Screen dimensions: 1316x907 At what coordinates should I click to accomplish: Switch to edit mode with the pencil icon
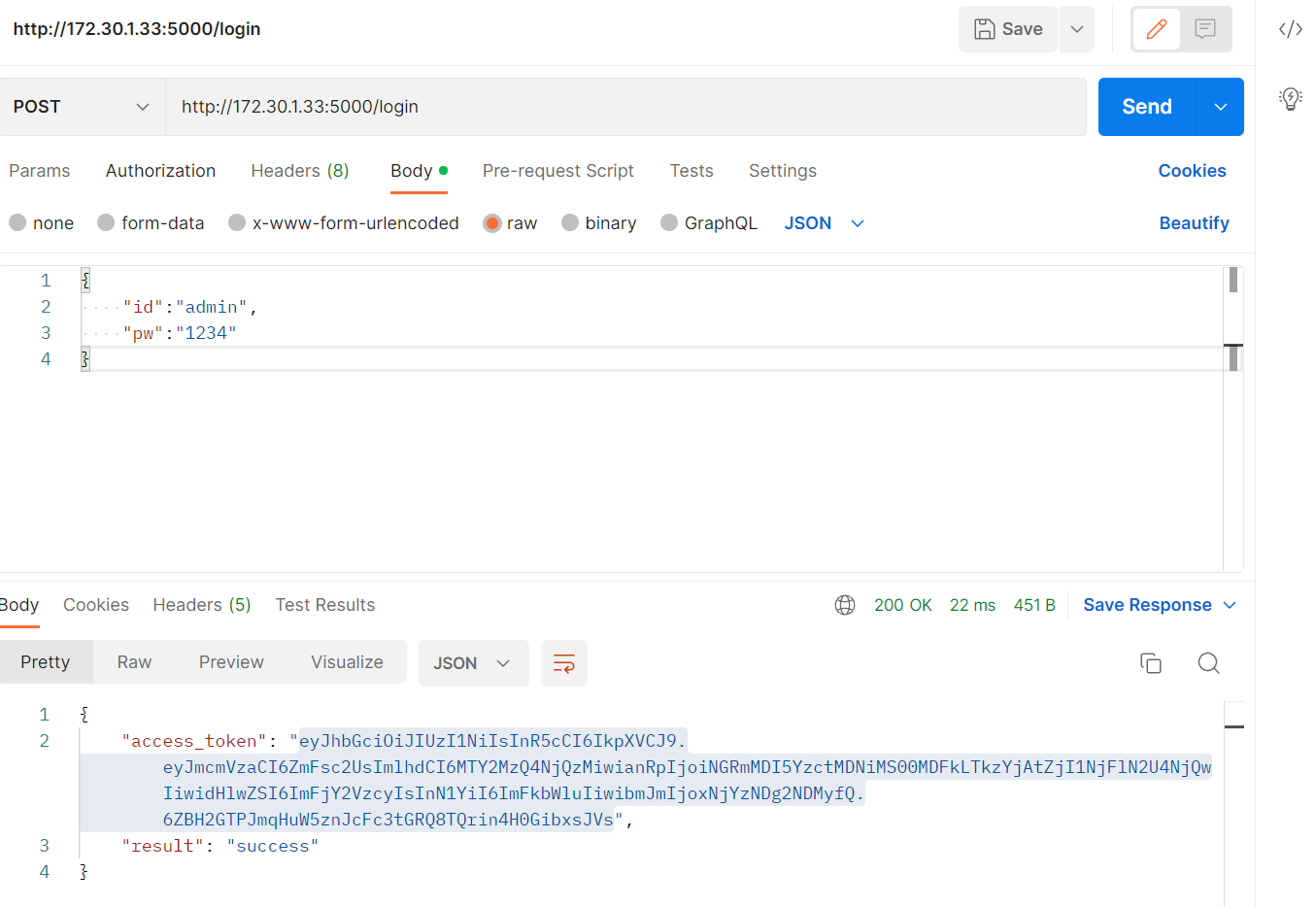(x=1156, y=29)
